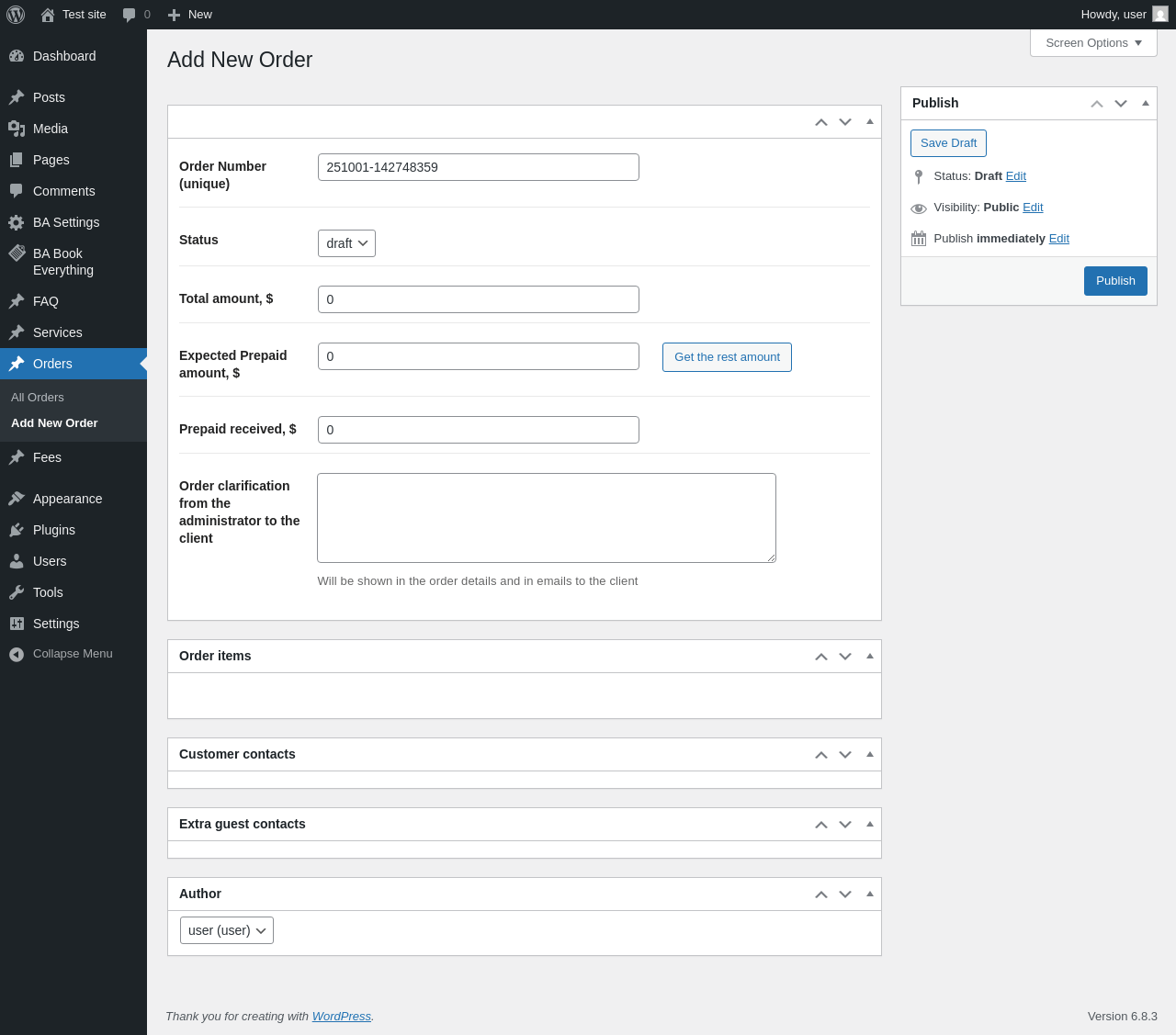Toggle the Order items panel collapse arrow
Screen dimensions: 1176x1035
[870, 656]
